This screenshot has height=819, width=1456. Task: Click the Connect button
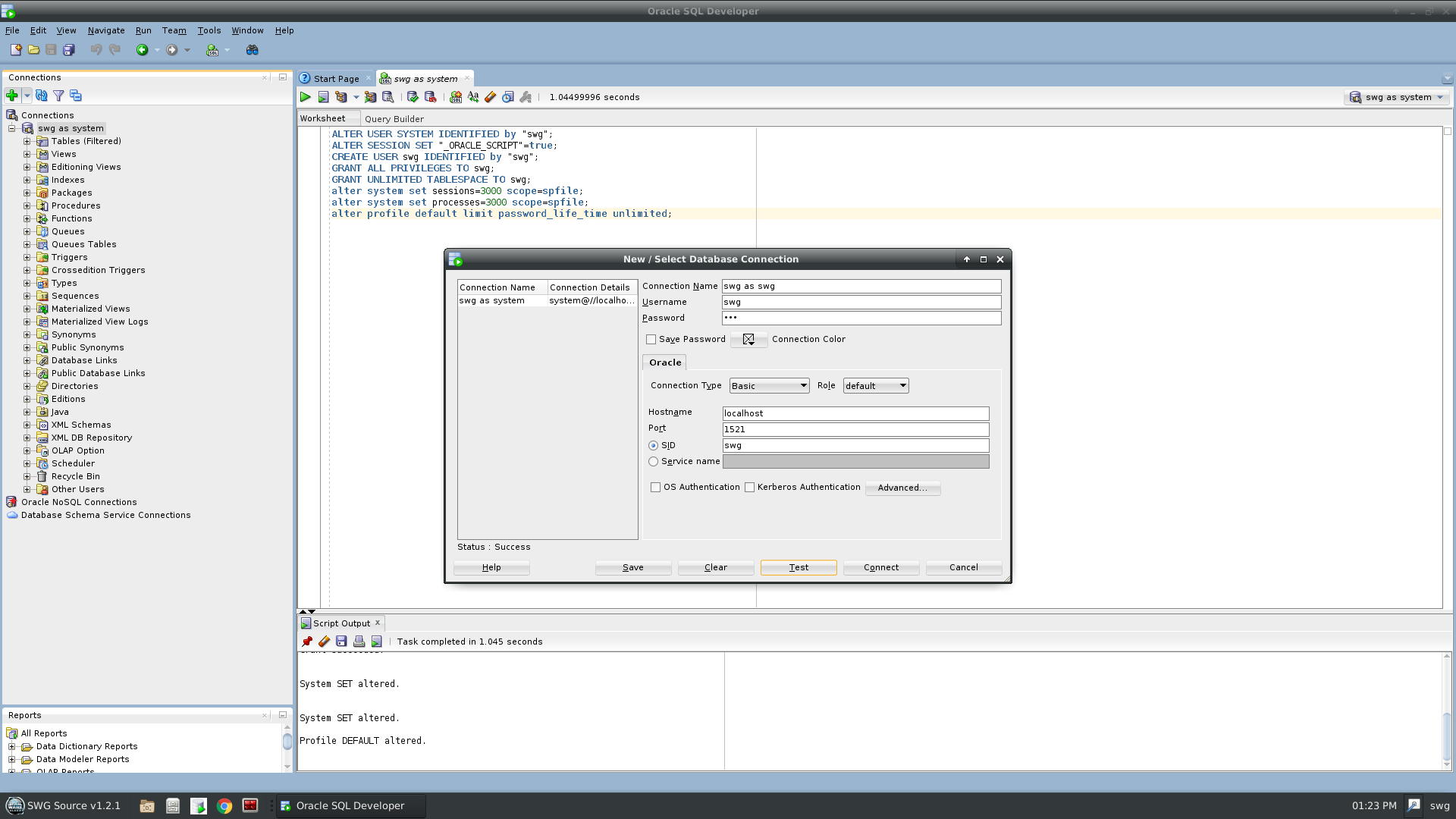pyautogui.click(x=881, y=567)
